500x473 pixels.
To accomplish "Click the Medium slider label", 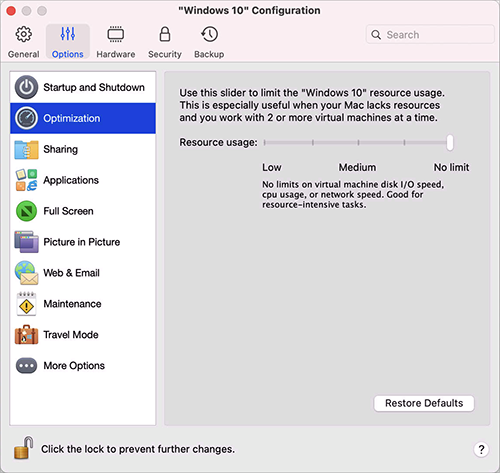I will (x=357, y=167).
